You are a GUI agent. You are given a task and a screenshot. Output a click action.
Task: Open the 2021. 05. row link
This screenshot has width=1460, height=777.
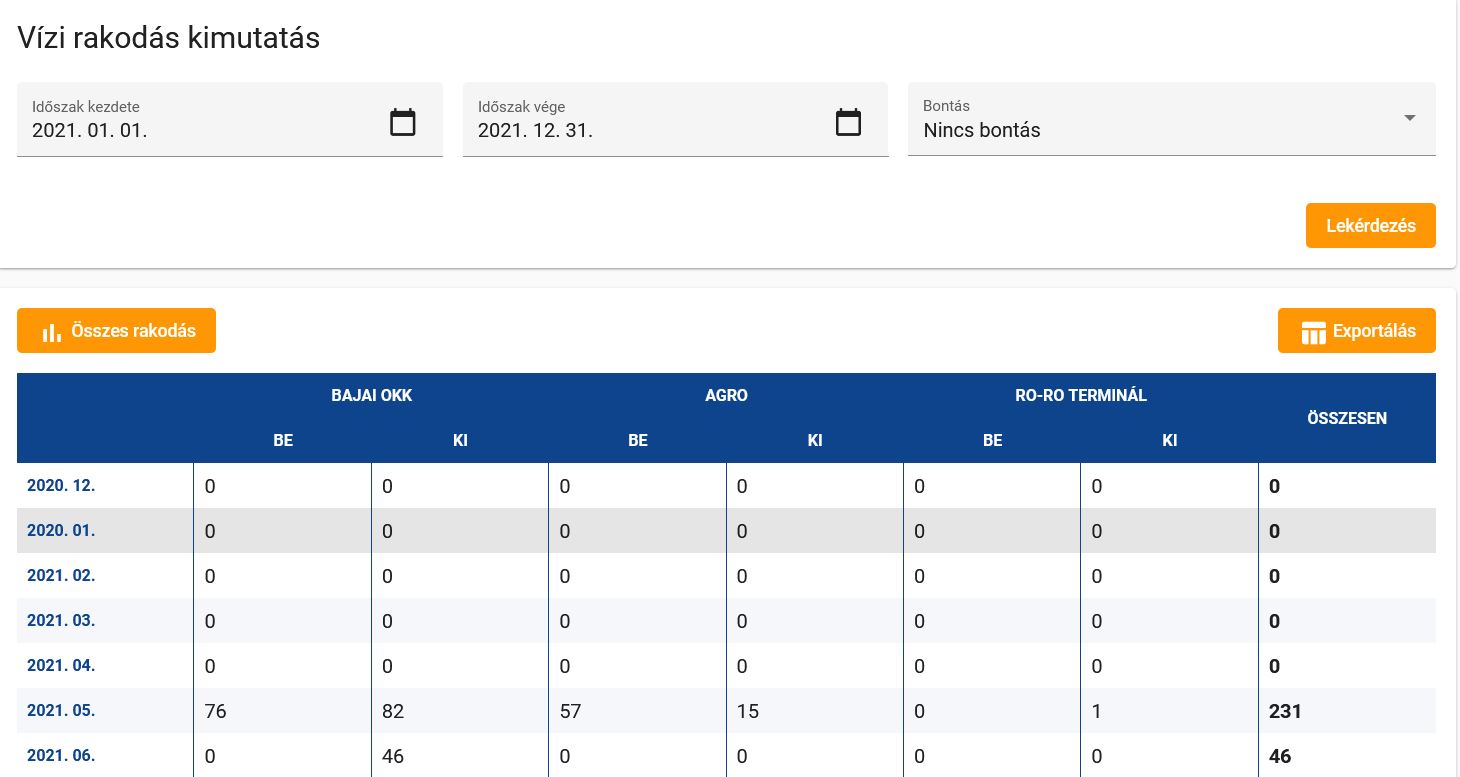point(61,711)
